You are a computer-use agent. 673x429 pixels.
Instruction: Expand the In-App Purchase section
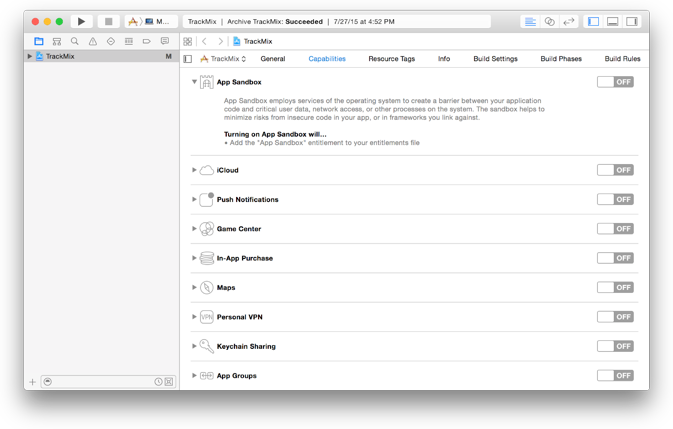194,258
